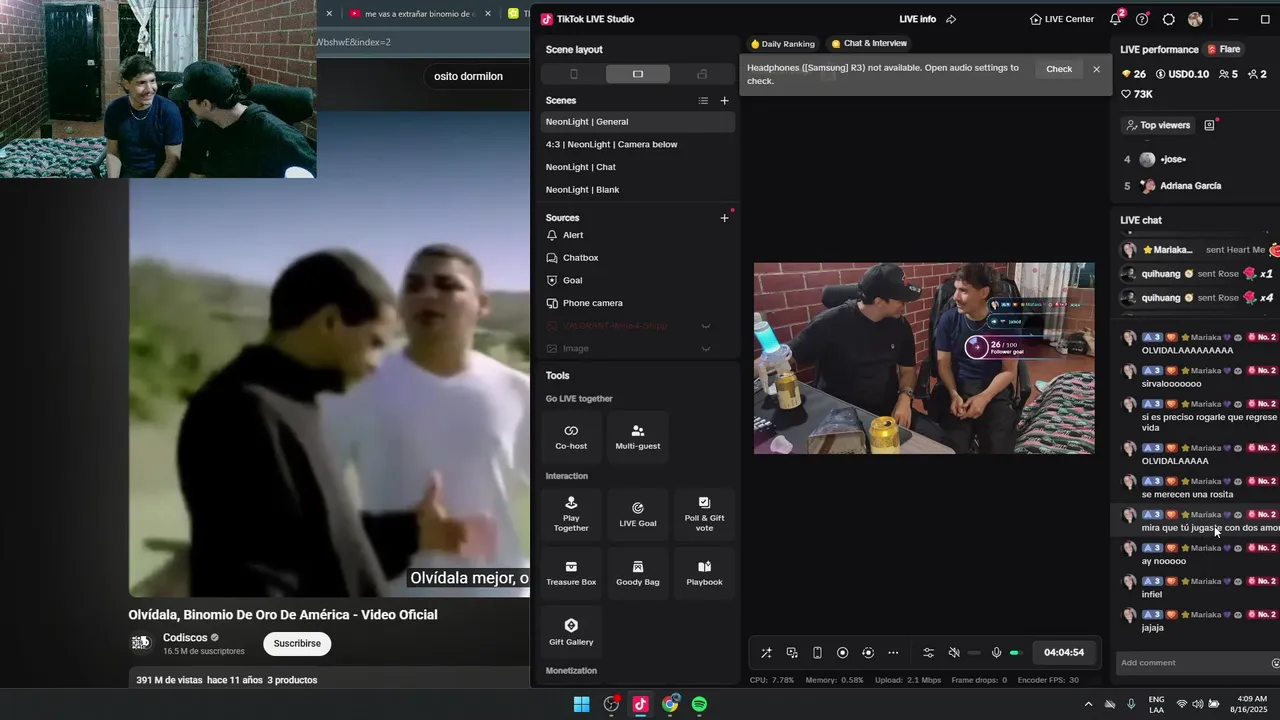Select NeonLight | Chat scene
The width and height of the screenshot is (1280, 720).
(638, 167)
